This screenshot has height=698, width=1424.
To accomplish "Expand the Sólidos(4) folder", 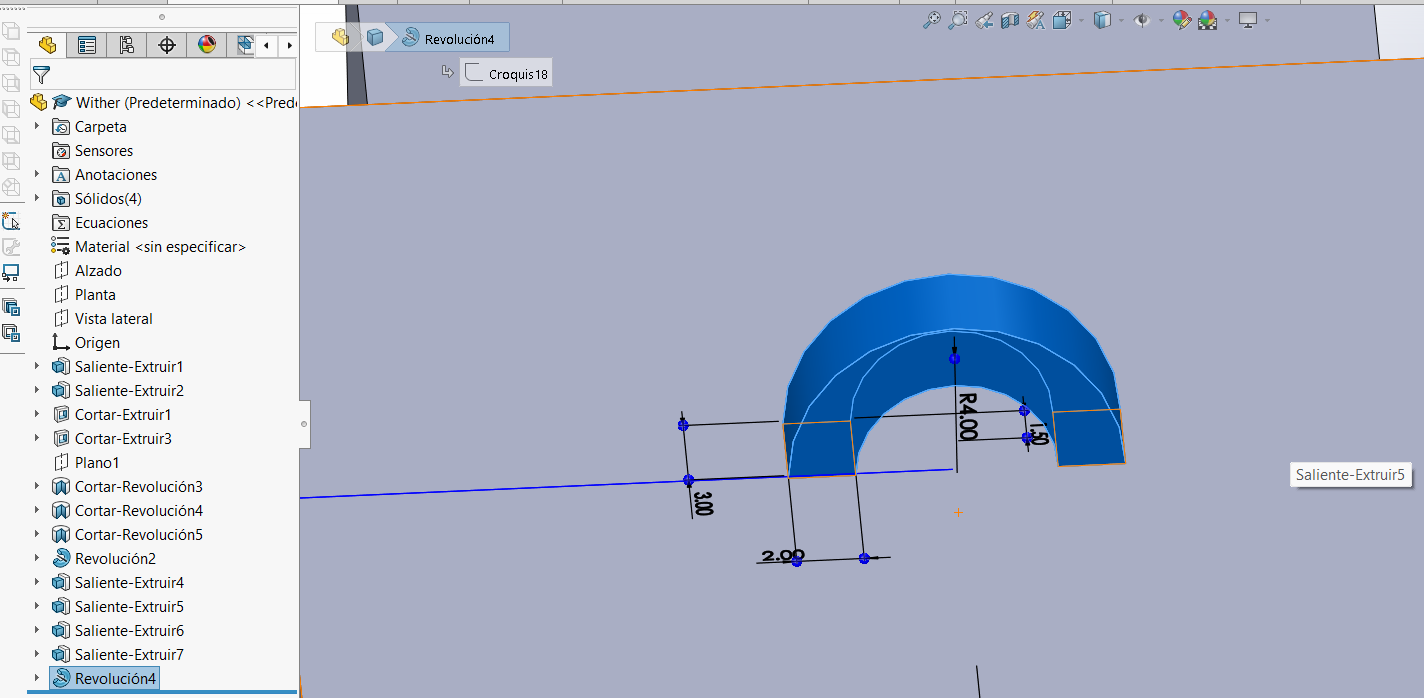I will pyautogui.click(x=37, y=199).
